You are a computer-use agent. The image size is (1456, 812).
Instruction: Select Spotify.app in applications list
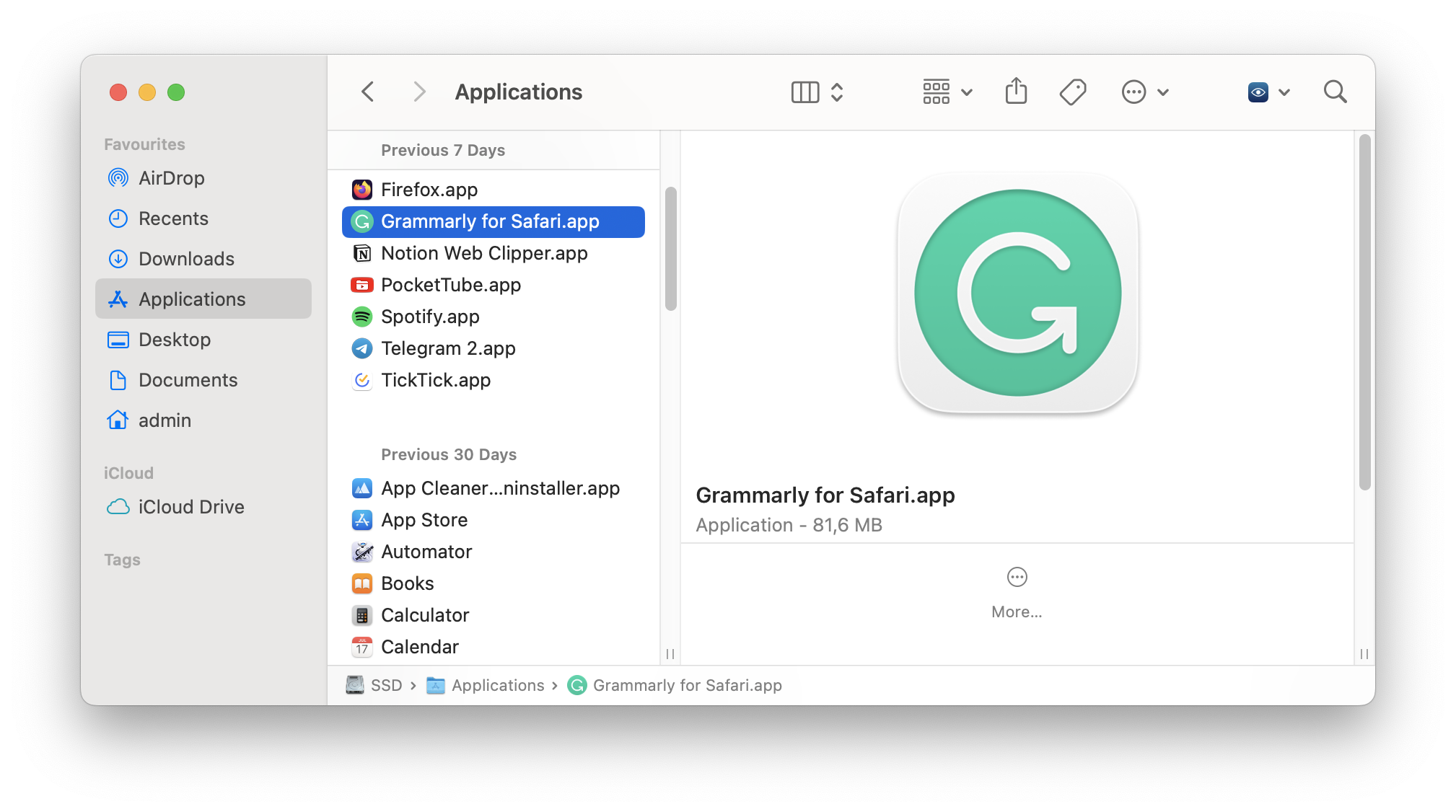[431, 316]
